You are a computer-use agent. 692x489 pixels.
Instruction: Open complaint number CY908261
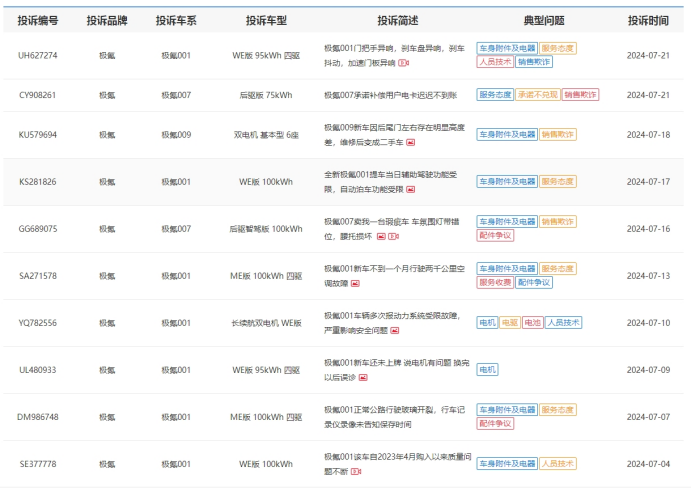tap(38, 95)
